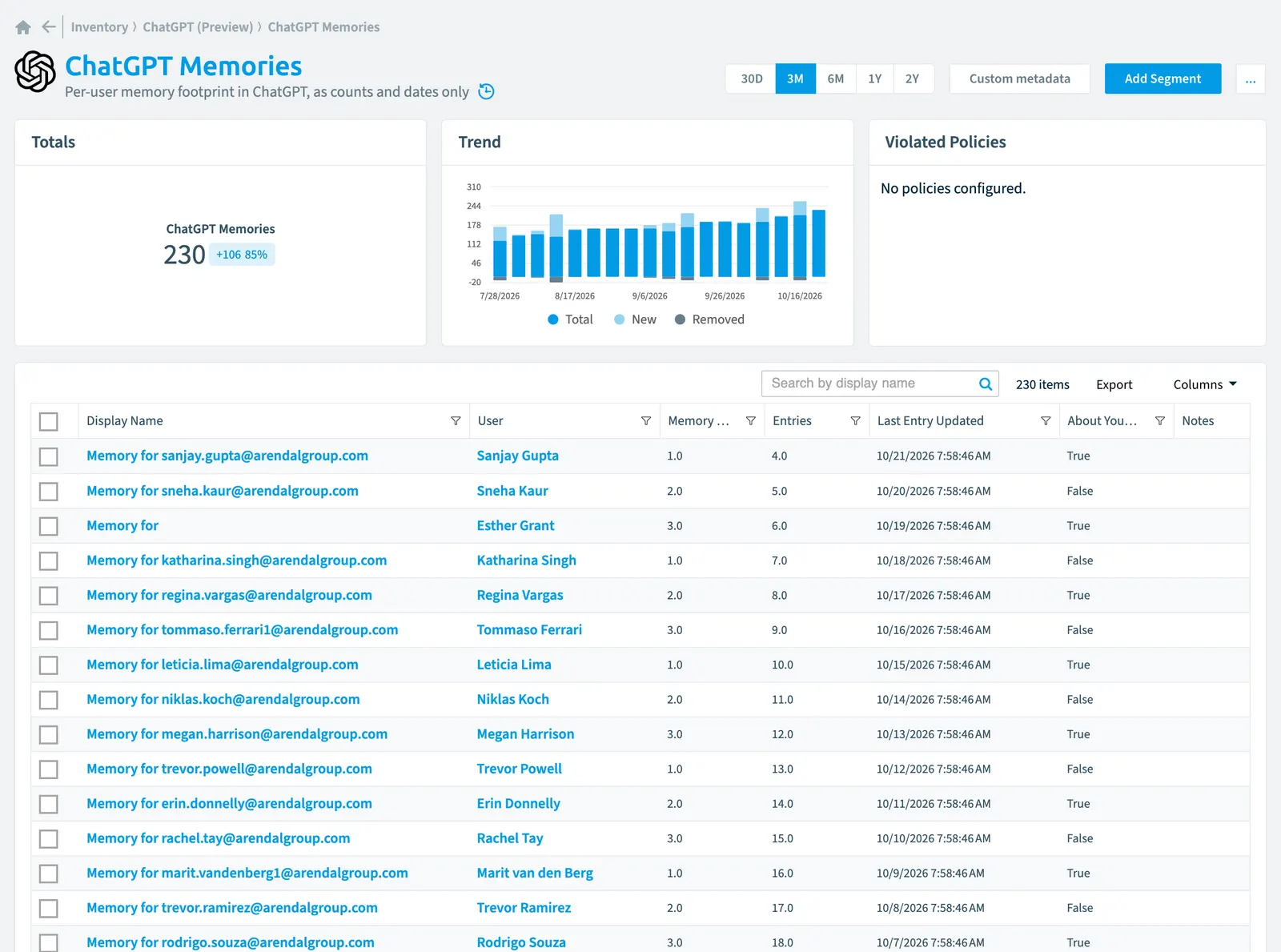This screenshot has height=952, width=1281.
Task: Select the 3M time range
Action: (x=795, y=78)
